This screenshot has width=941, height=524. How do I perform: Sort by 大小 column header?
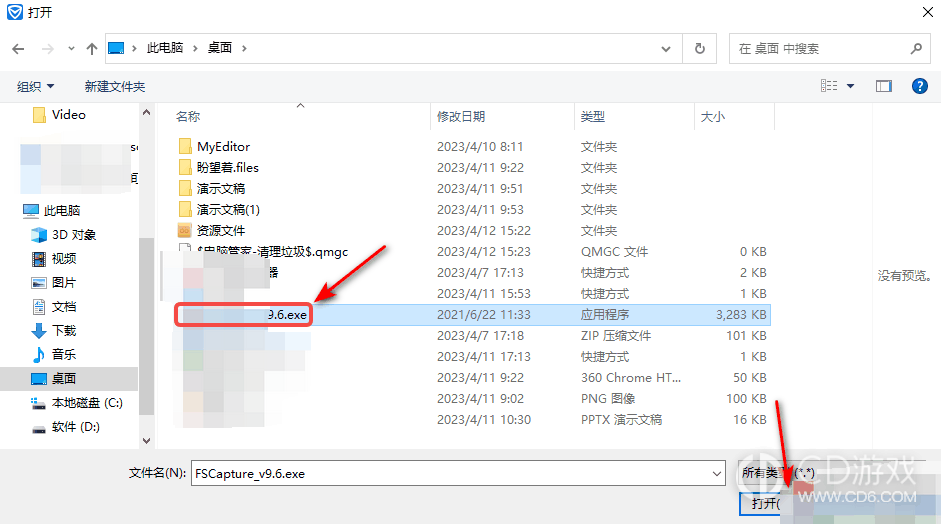(713, 116)
